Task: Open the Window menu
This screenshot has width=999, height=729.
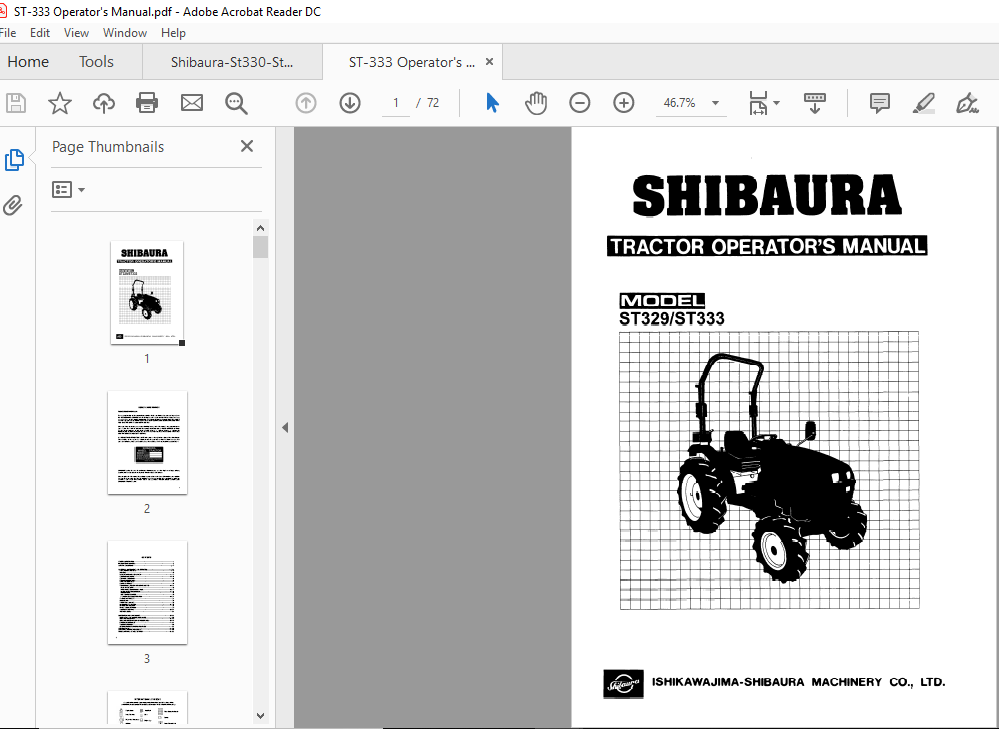Action: pyautogui.click(x=125, y=32)
